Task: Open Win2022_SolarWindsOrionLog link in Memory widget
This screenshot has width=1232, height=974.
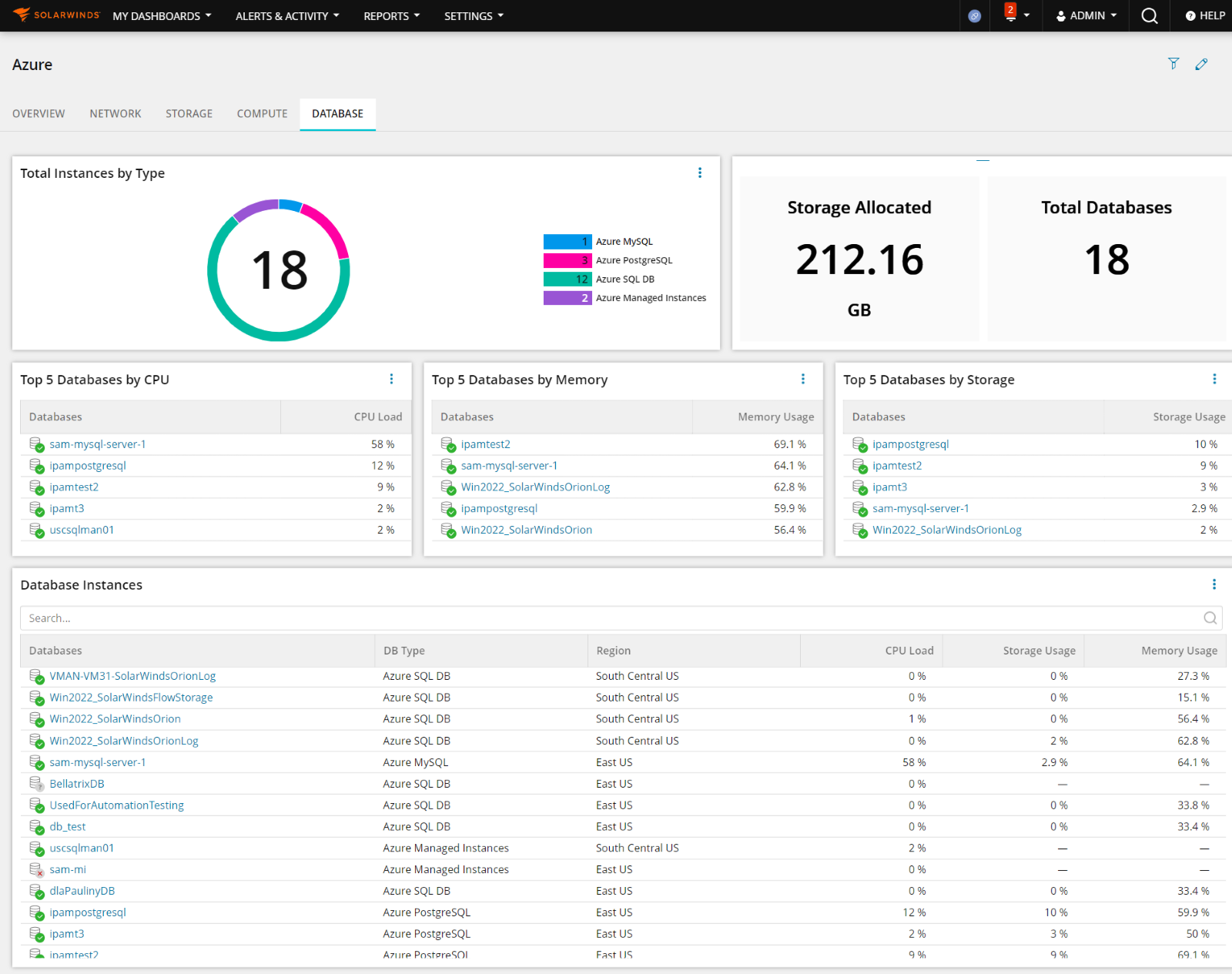Action: tap(536, 487)
